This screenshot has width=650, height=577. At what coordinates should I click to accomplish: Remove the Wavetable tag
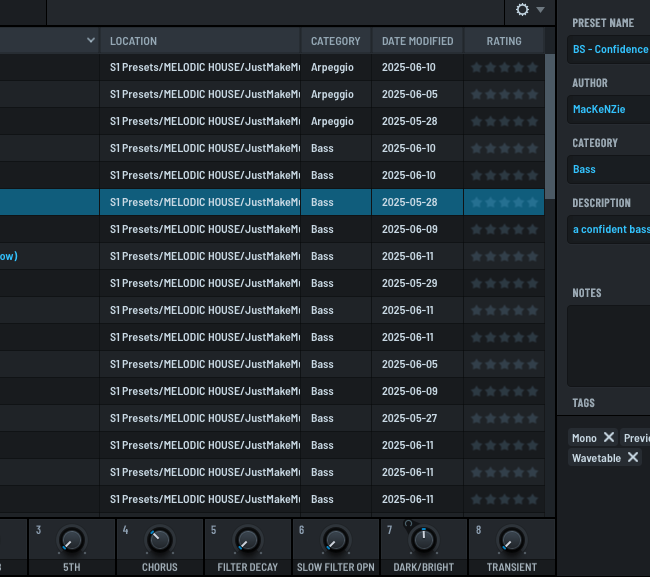(x=632, y=458)
